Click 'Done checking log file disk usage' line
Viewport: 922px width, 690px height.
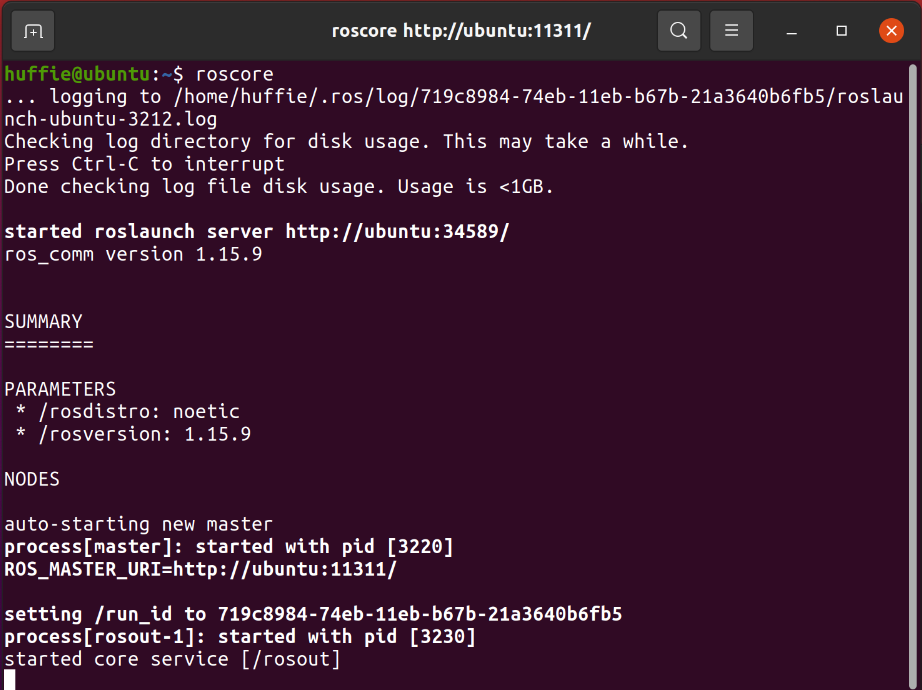point(279,187)
